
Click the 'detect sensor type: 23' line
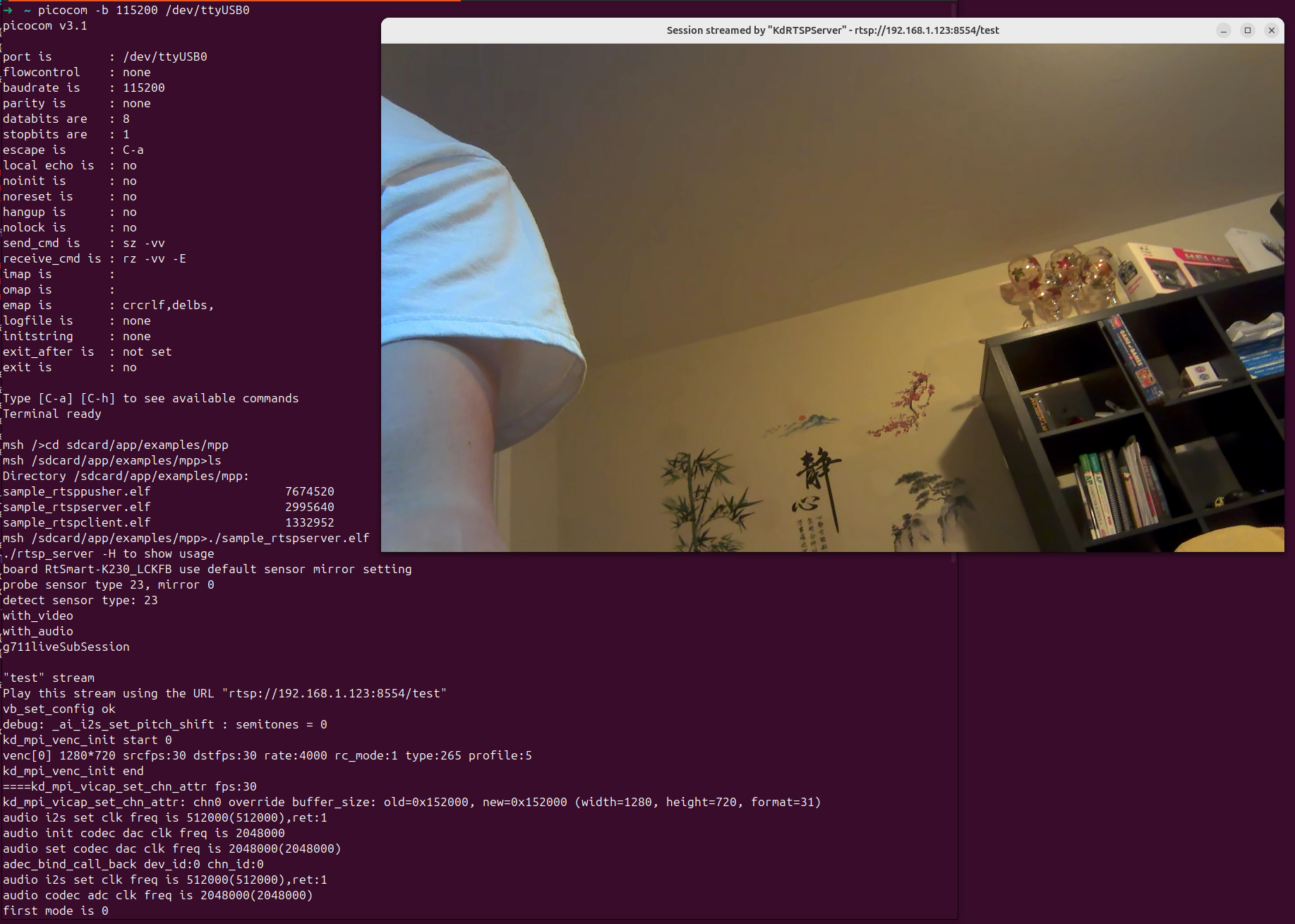point(80,600)
